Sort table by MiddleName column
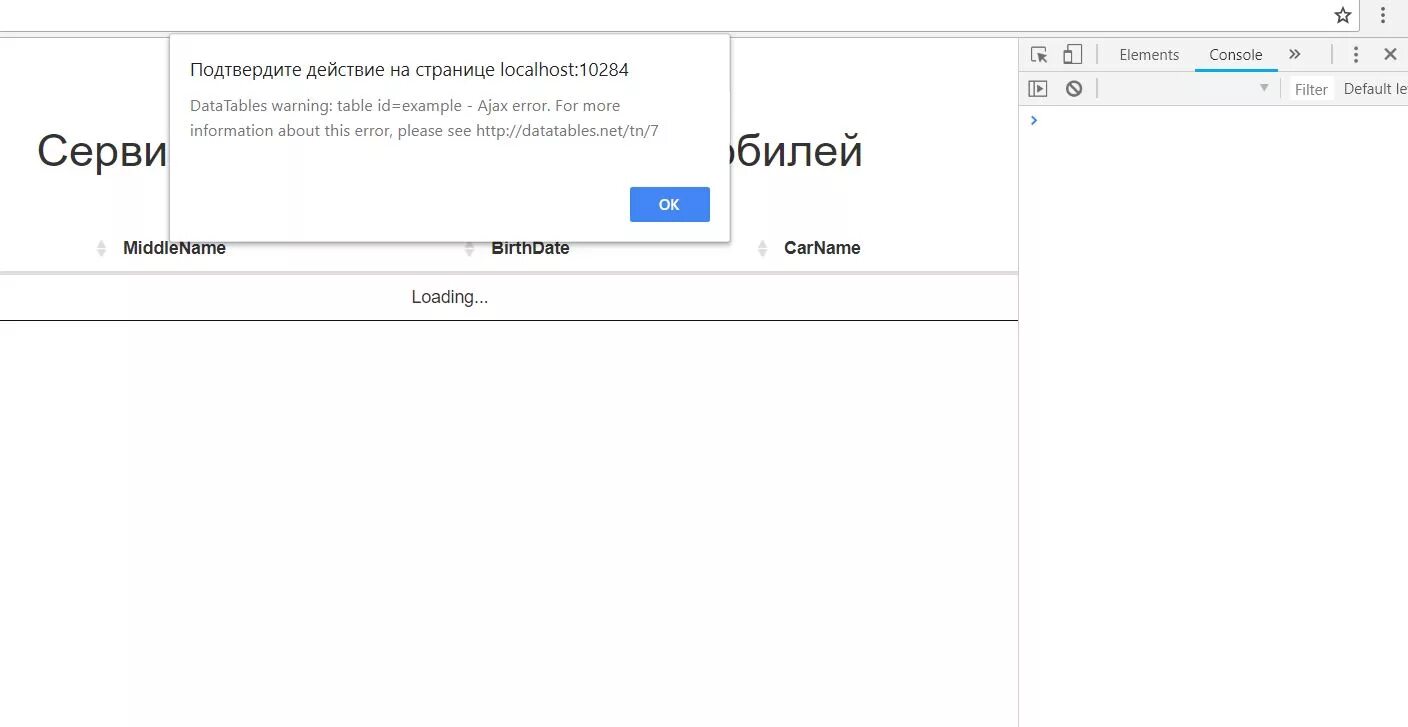Image resolution: width=1408 pixels, height=727 pixels. point(174,248)
